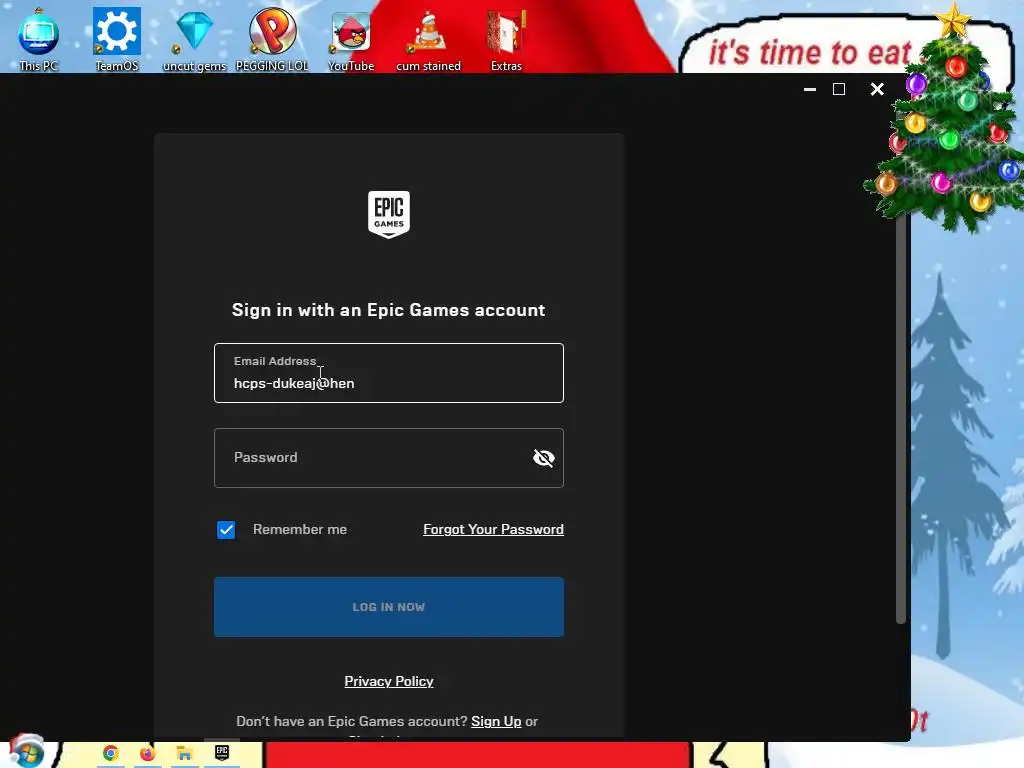Open the uncut gems diamond icon

point(194,38)
